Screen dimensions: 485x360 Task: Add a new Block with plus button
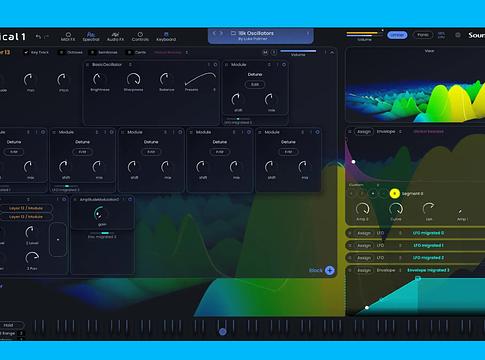point(330,270)
